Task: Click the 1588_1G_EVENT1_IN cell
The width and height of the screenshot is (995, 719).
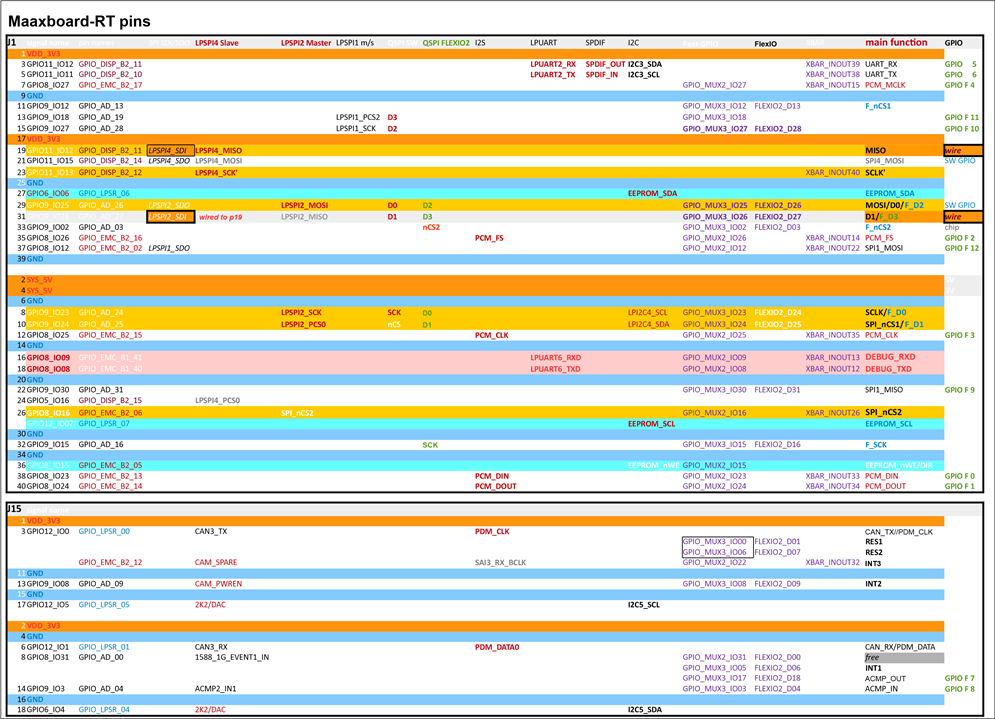Action: click(232, 657)
